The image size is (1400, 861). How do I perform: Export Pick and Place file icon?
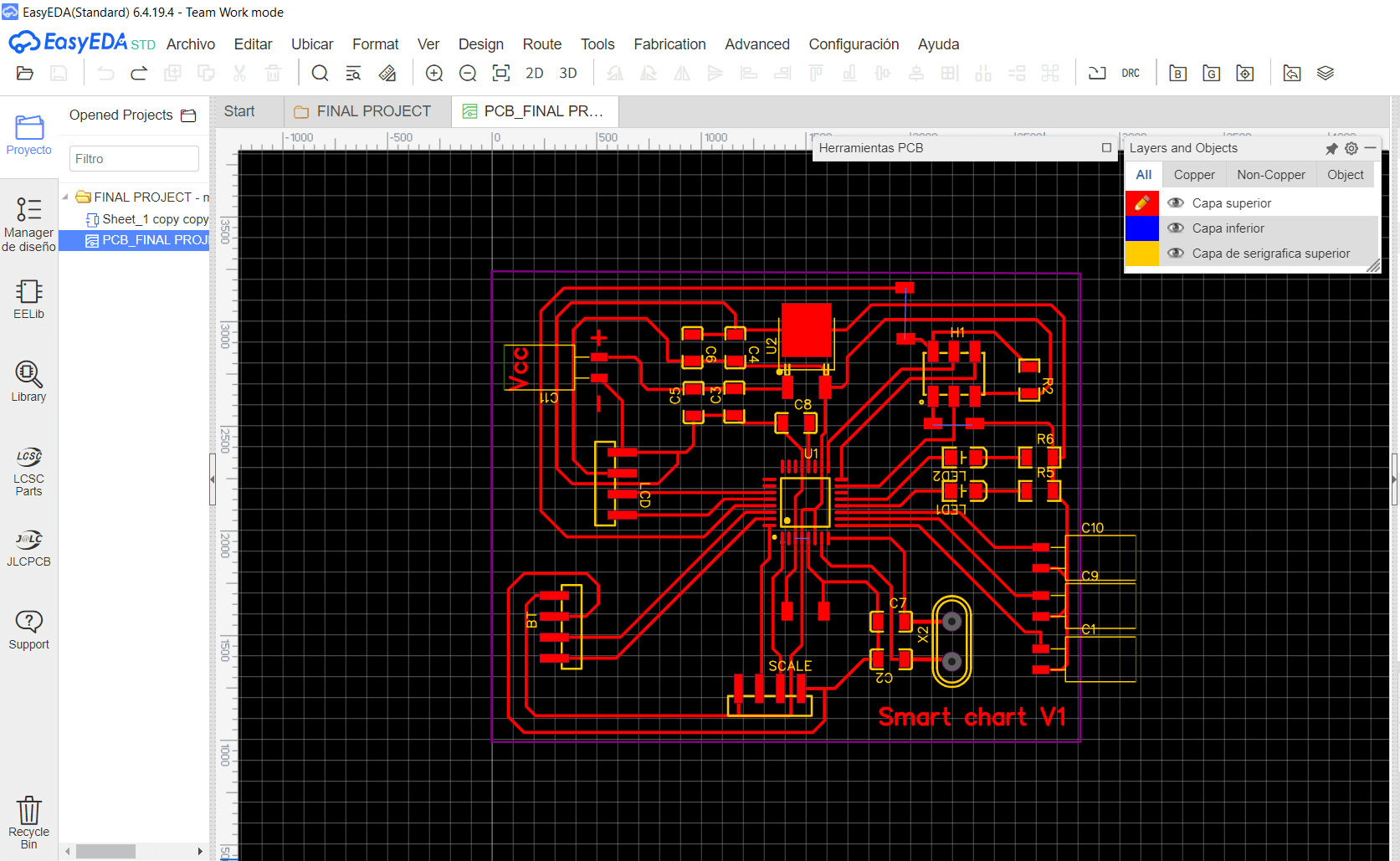click(x=1245, y=74)
